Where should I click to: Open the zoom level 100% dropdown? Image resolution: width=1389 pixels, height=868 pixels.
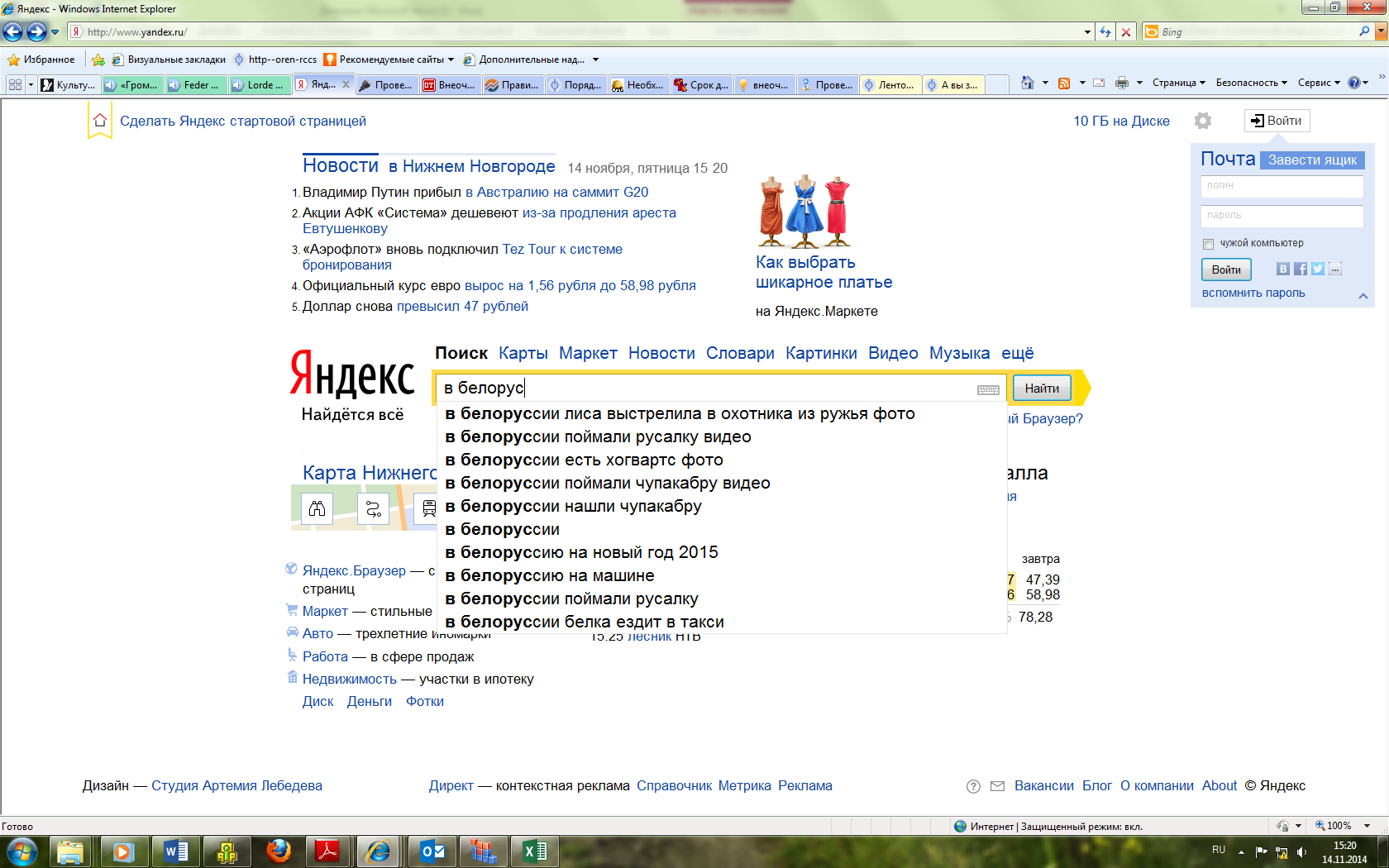coord(1368,826)
